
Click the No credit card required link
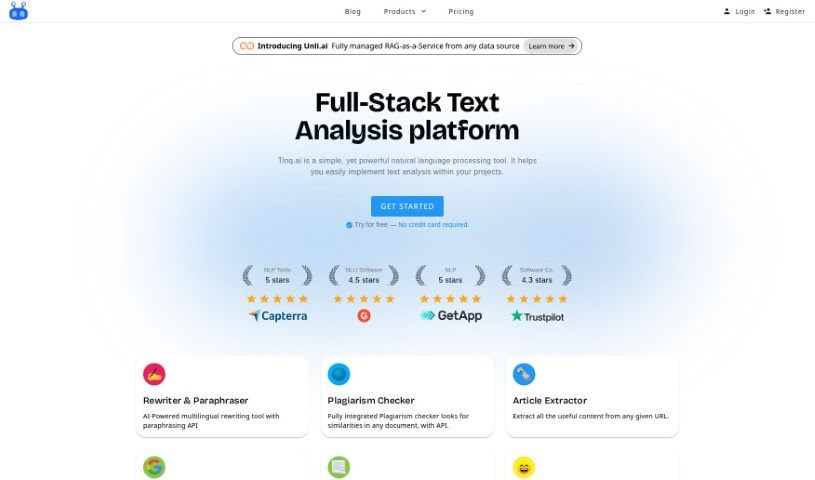click(433, 225)
